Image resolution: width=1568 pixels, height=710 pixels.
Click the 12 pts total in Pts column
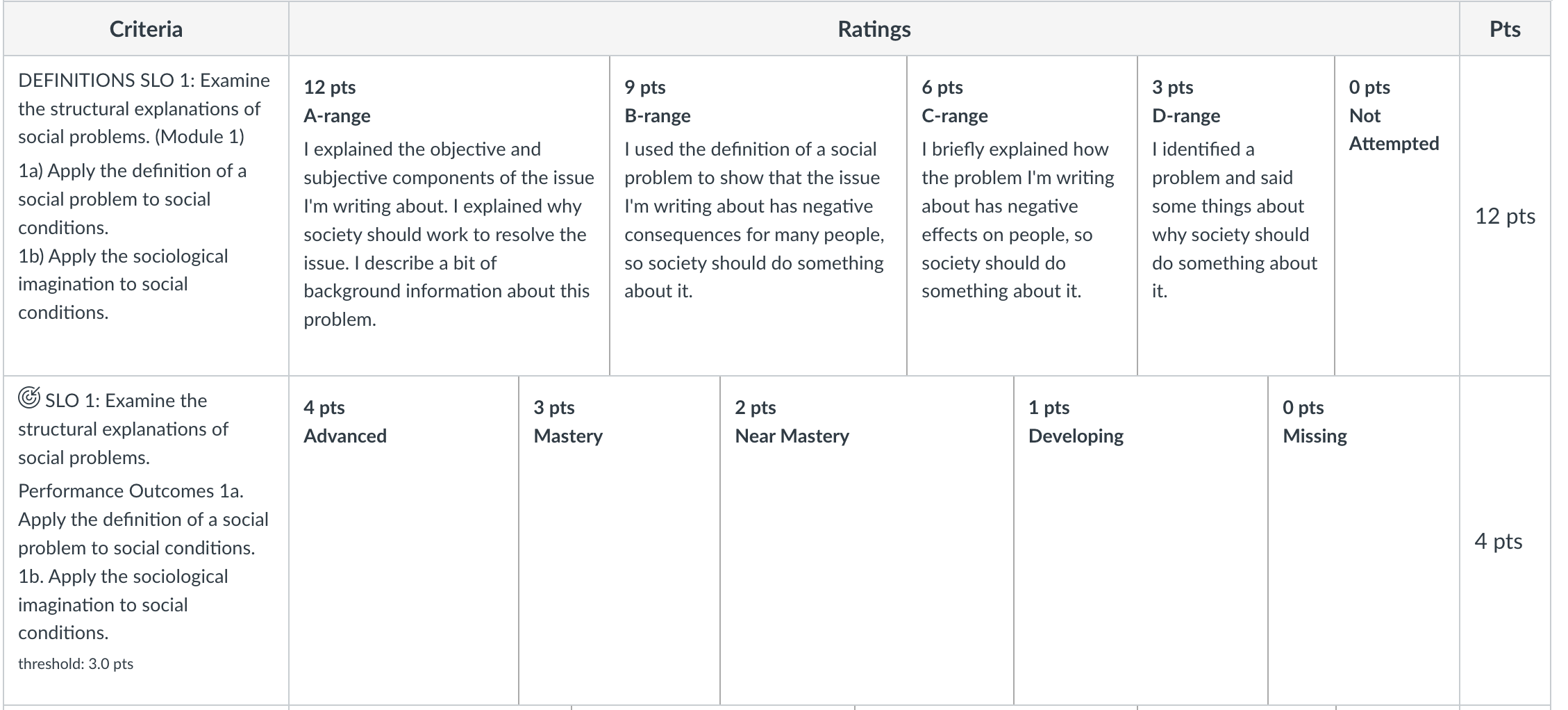1505,216
